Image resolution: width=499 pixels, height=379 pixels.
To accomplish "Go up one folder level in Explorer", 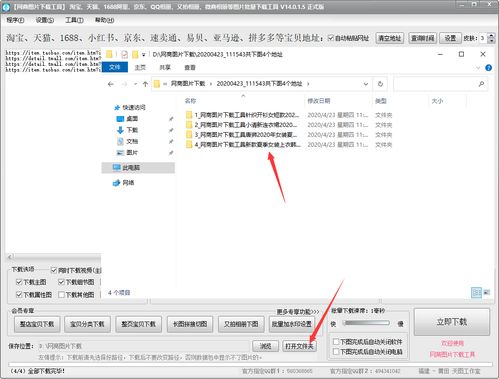I will click(145, 84).
